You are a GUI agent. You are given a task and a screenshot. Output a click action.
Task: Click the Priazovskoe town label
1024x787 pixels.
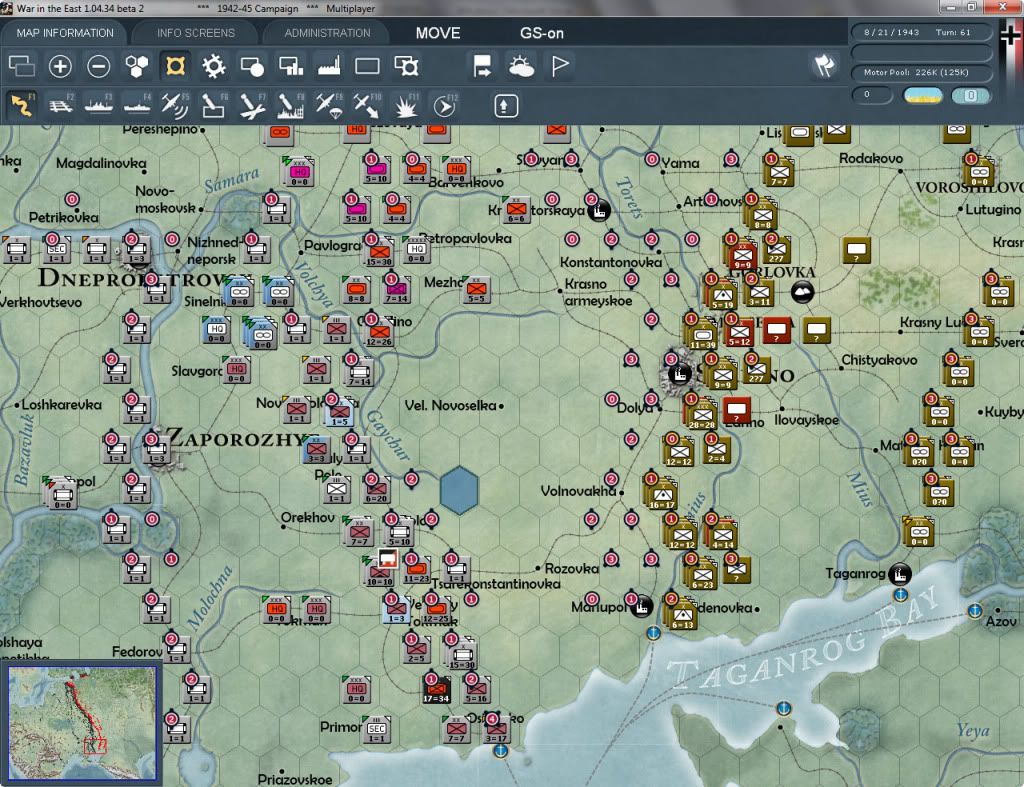(295, 779)
